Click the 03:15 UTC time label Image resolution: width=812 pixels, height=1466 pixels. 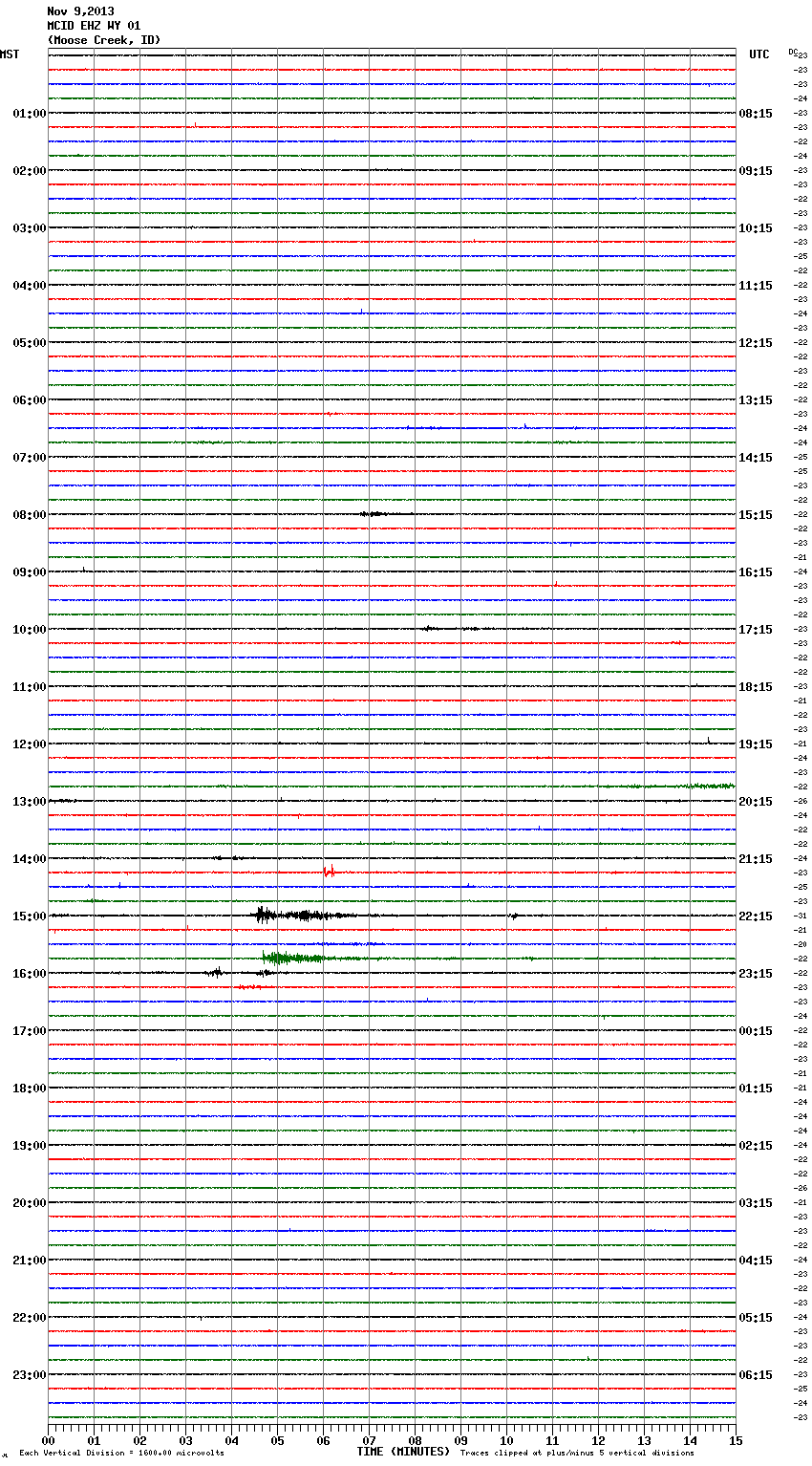click(756, 1203)
